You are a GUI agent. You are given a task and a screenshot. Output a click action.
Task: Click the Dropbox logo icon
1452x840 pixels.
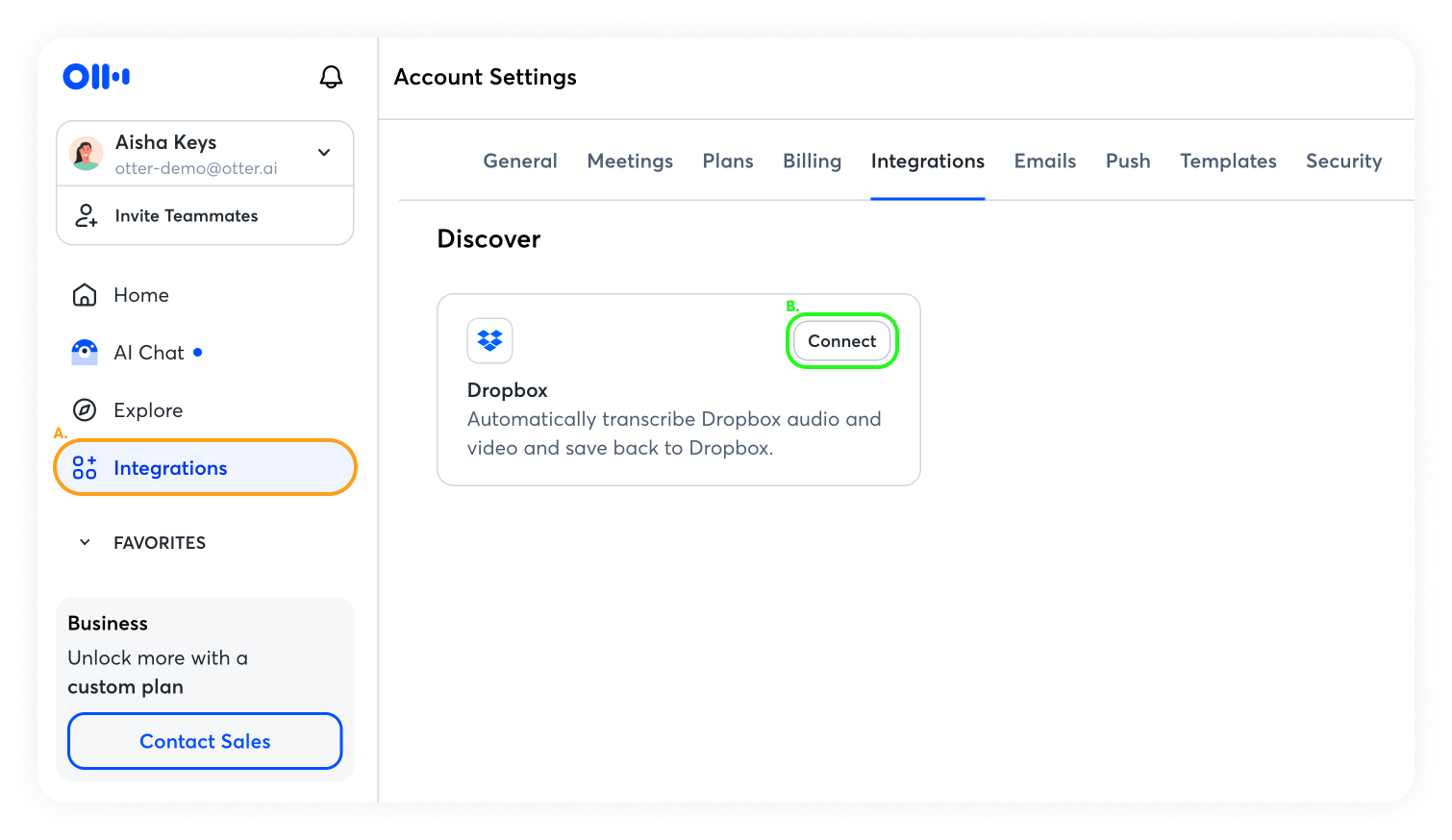pos(490,341)
